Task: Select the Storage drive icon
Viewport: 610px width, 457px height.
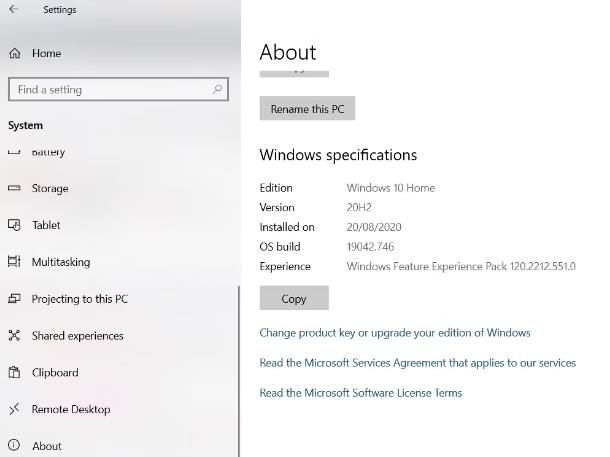Action: pyautogui.click(x=14, y=188)
